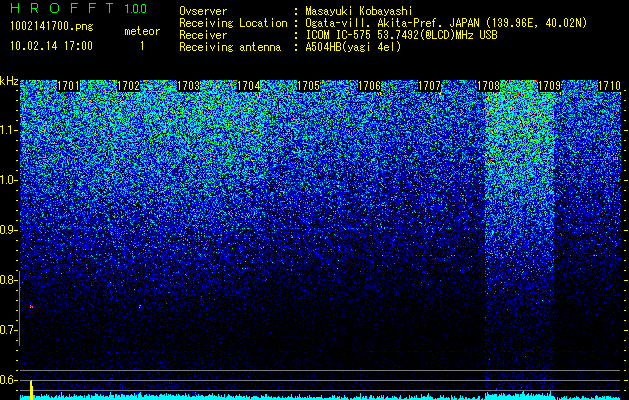Click the 1706 time marker
Screen dimensions: 629x400
(x=369, y=86)
